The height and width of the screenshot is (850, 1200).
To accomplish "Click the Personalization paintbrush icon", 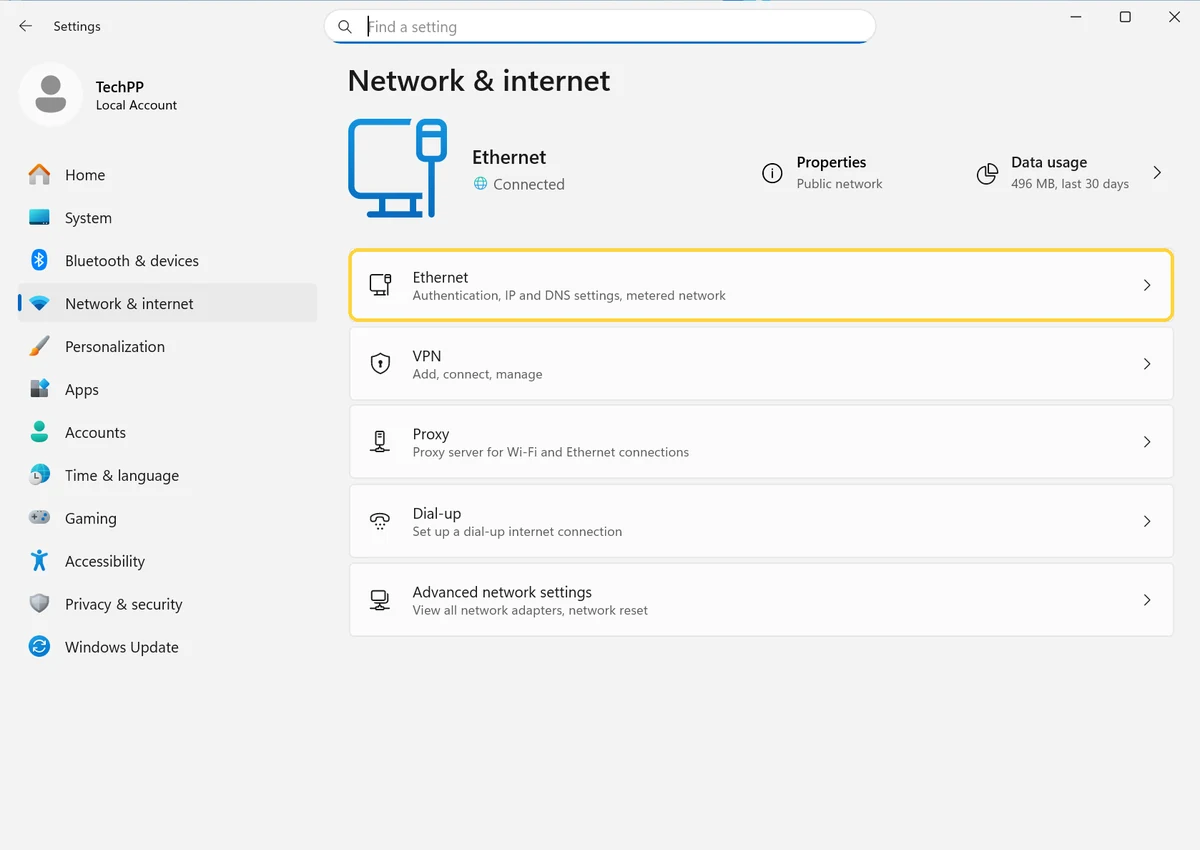I will [x=39, y=346].
